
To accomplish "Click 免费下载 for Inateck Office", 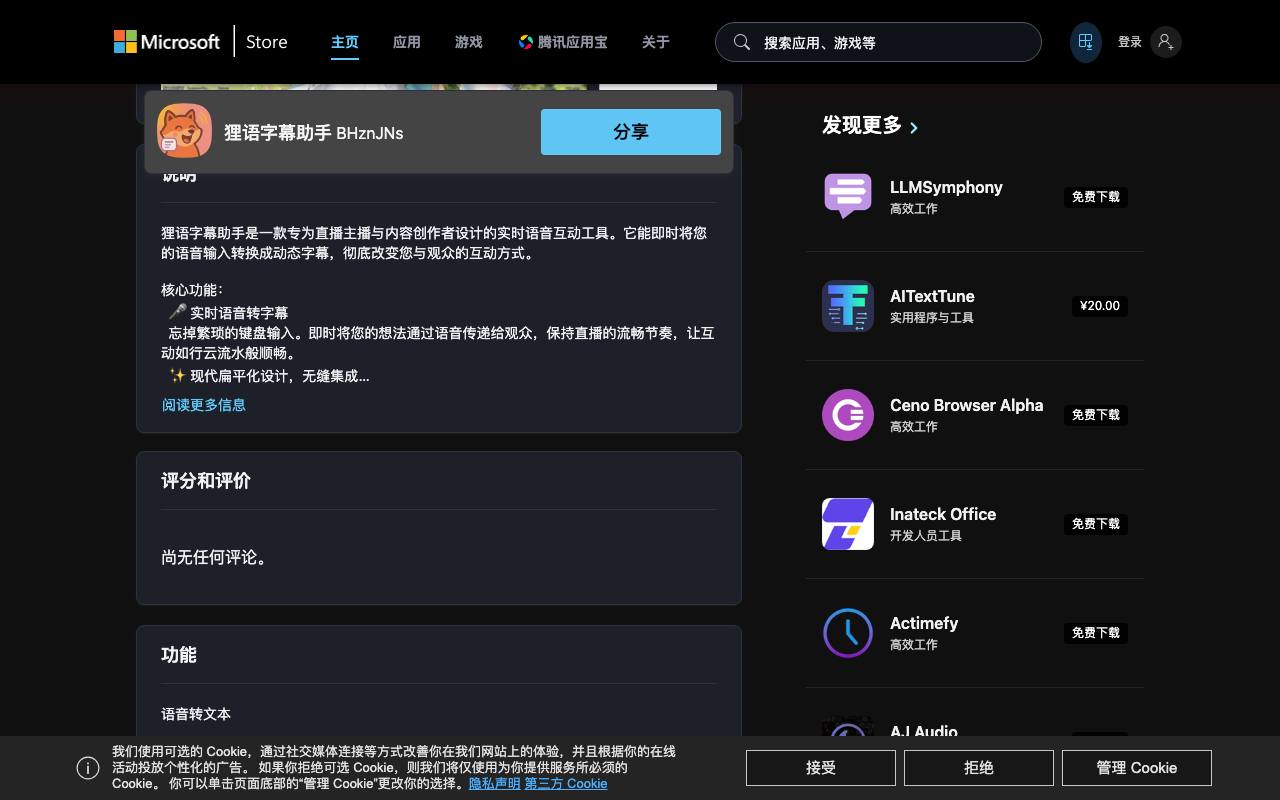I will (x=1096, y=524).
